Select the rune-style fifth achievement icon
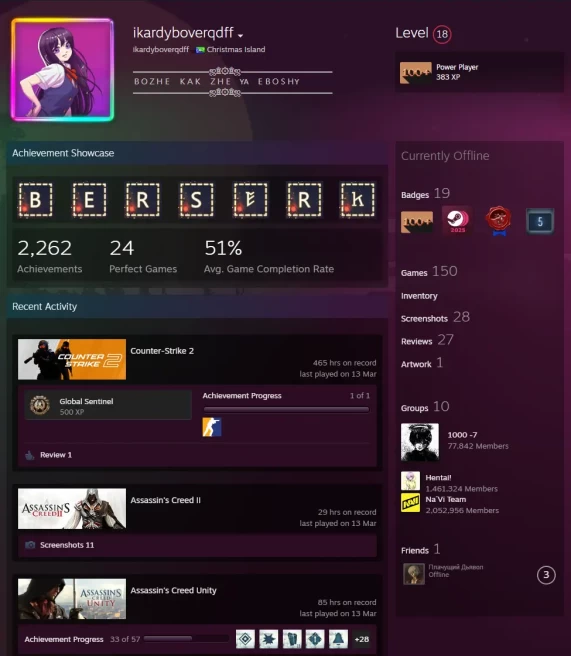The width and height of the screenshot is (571, 656). tap(250, 200)
